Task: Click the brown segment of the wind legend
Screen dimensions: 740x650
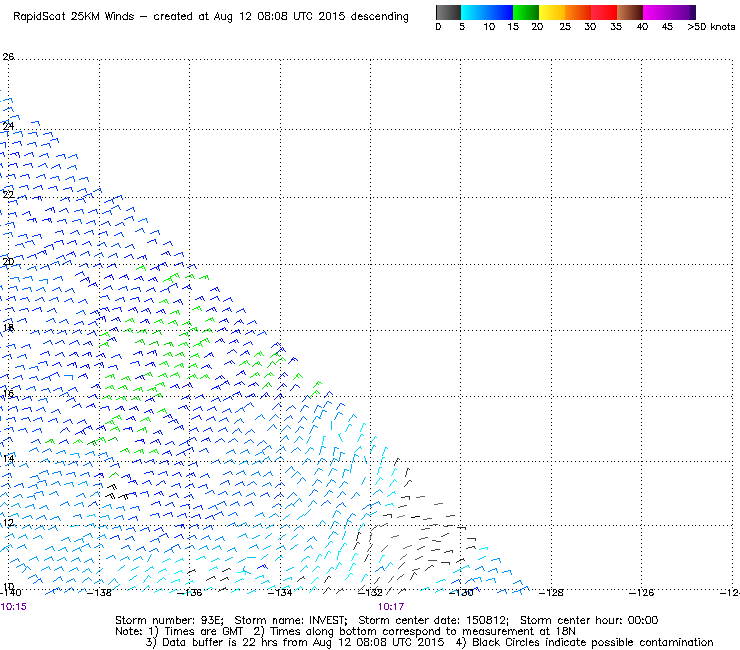Action: 630,12
